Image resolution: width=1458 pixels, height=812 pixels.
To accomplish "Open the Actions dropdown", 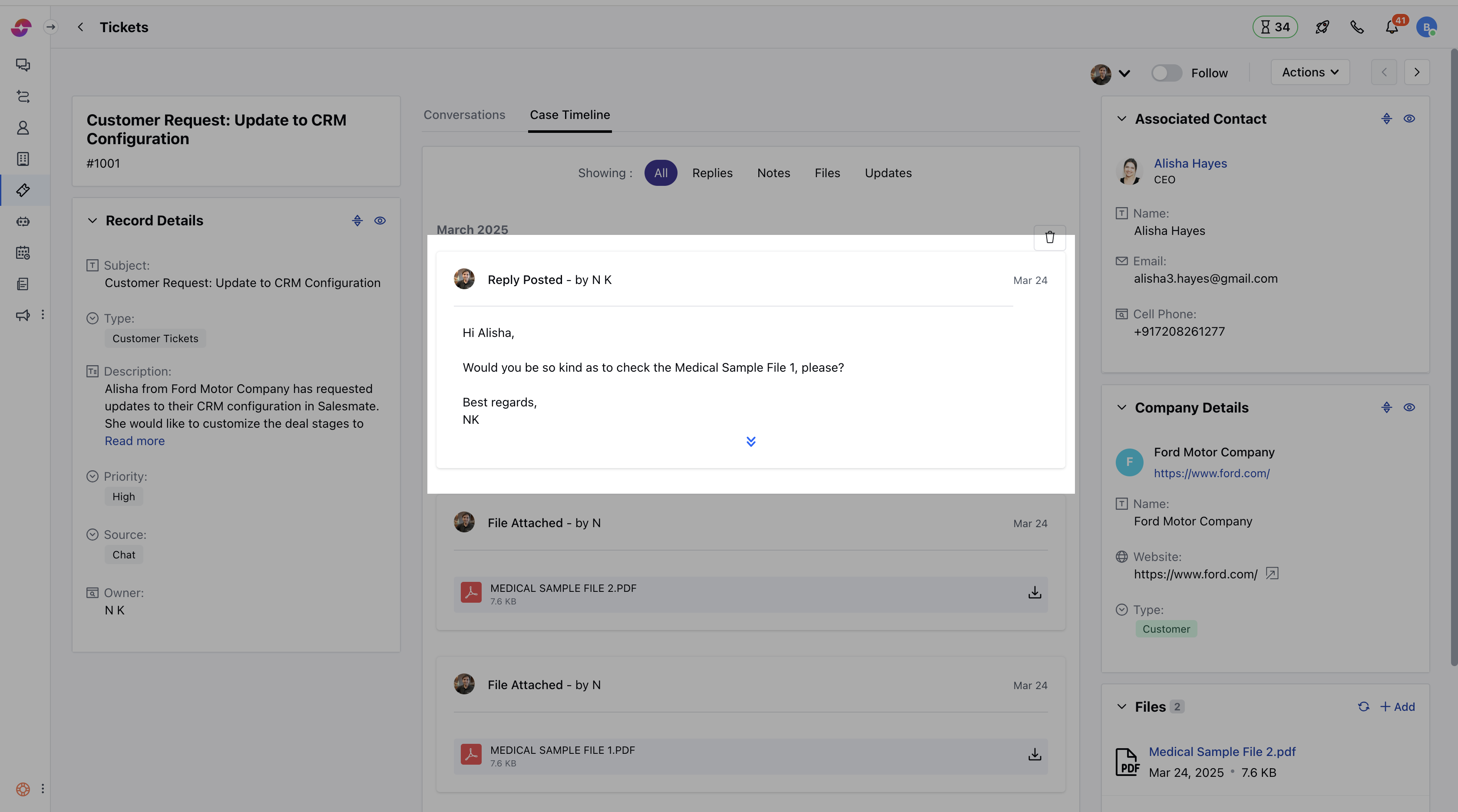I will [x=1310, y=73].
